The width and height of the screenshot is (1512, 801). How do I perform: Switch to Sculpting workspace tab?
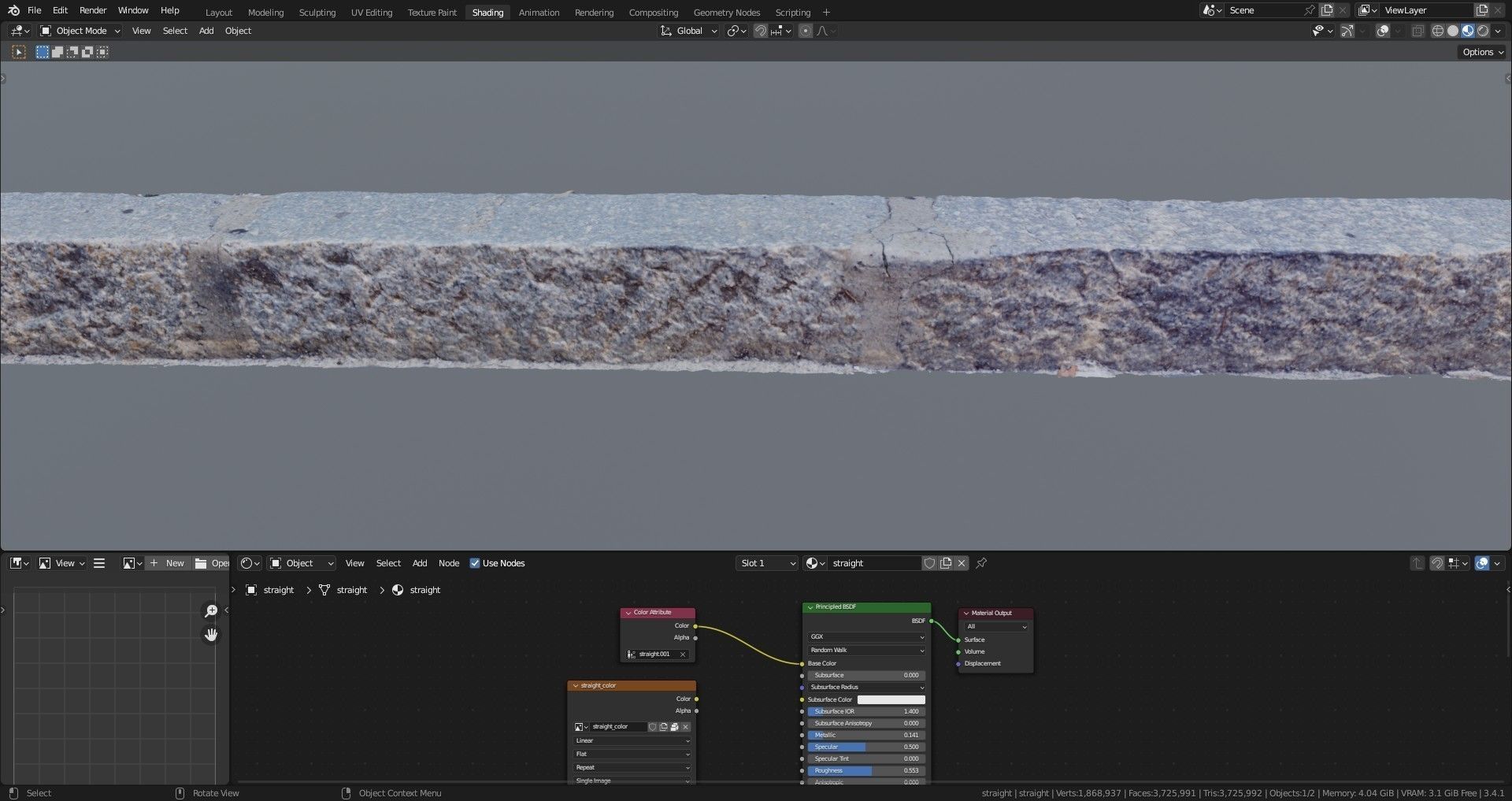317,13
